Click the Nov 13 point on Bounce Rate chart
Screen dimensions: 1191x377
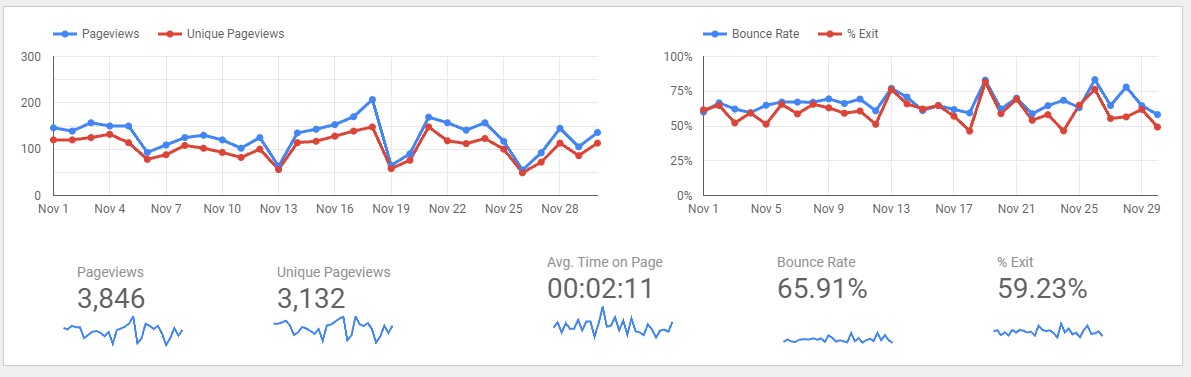[891, 90]
